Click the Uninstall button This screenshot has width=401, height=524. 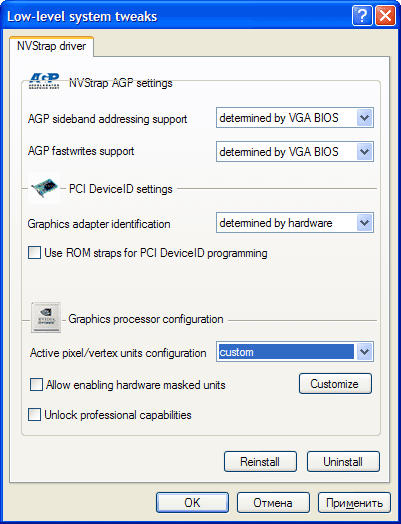pos(343,462)
